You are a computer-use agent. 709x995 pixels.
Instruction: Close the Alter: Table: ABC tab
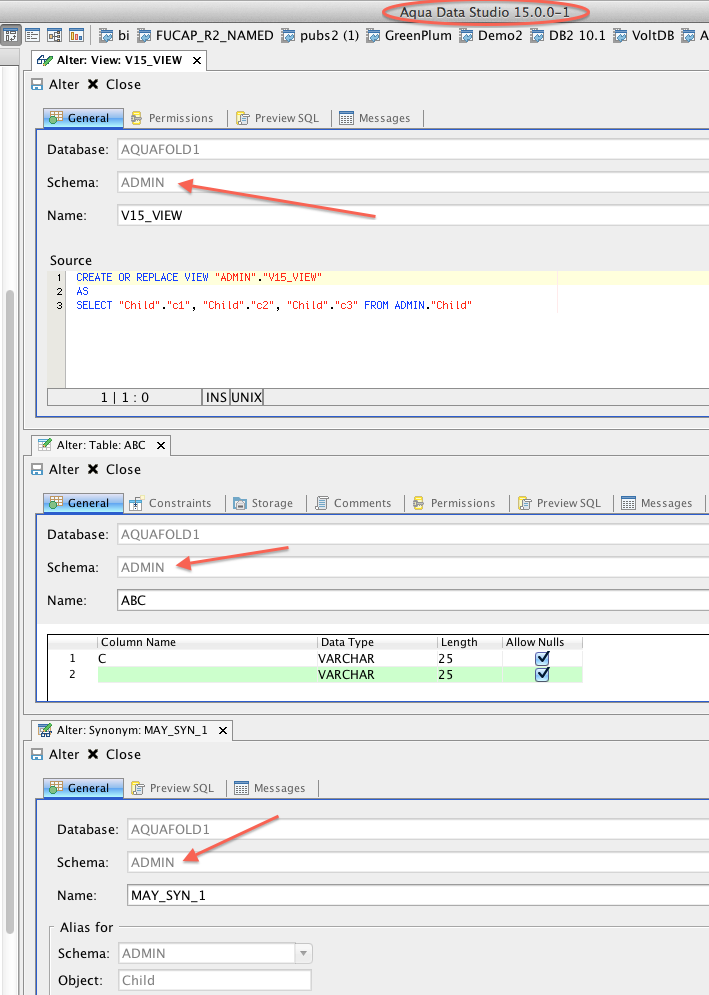point(161,445)
